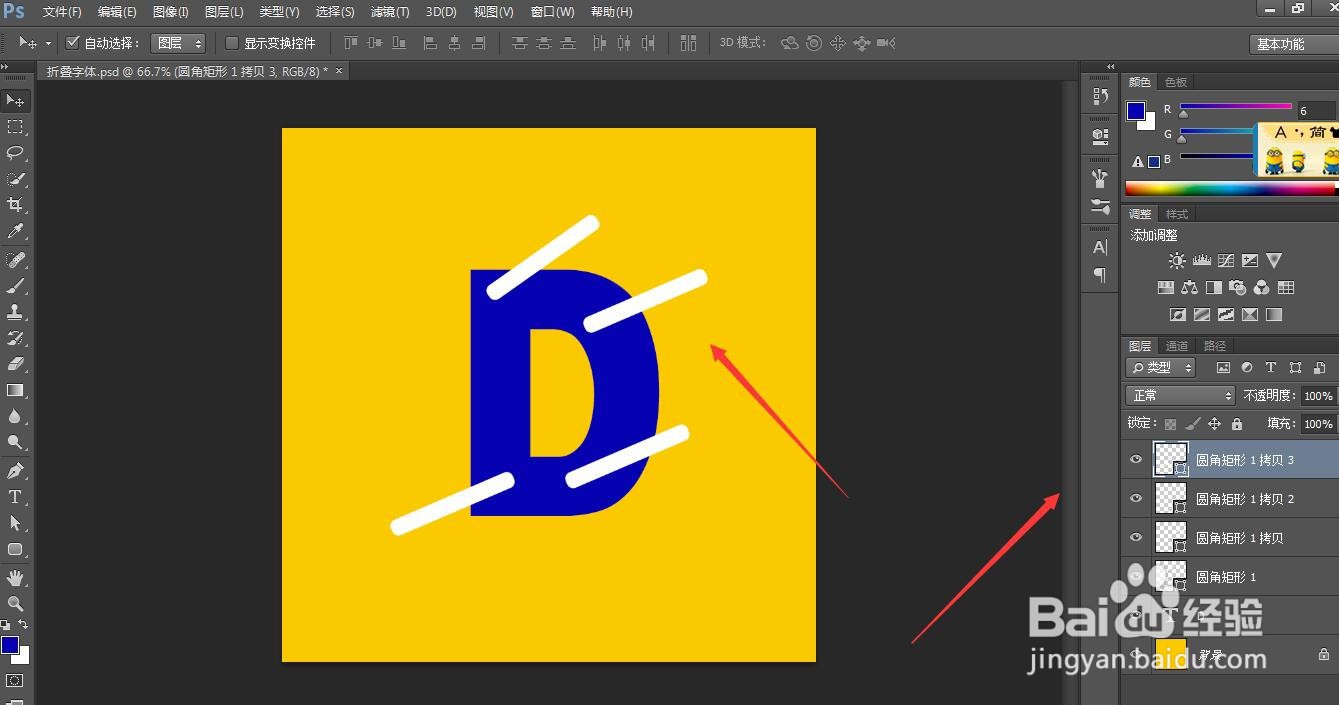The width and height of the screenshot is (1339, 705).
Task: Expand the toolbox double-arrow at top
Action: pyautogui.click(x=6, y=67)
